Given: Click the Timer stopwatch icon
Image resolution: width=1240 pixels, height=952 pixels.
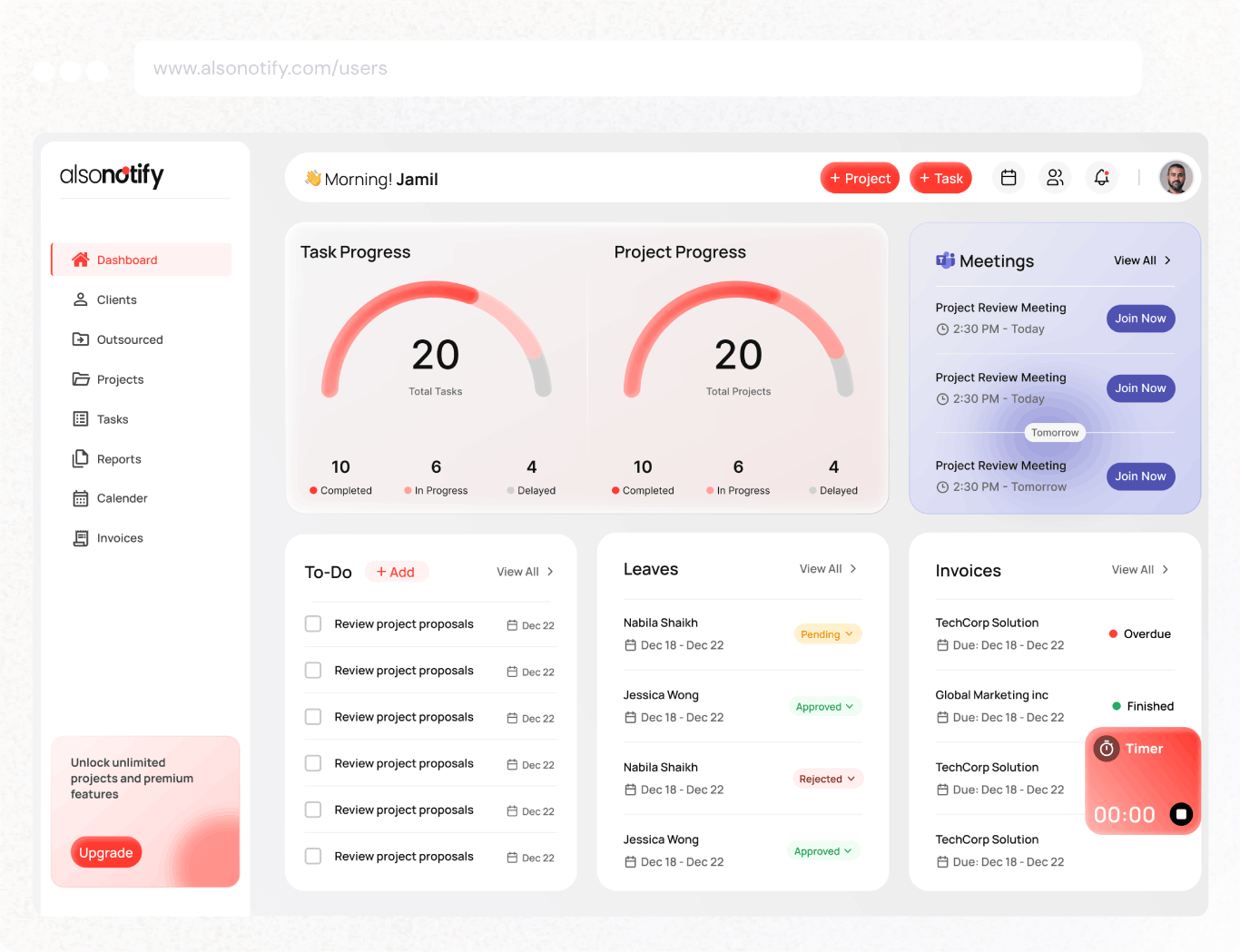Looking at the screenshot, I should (1106, 749).
